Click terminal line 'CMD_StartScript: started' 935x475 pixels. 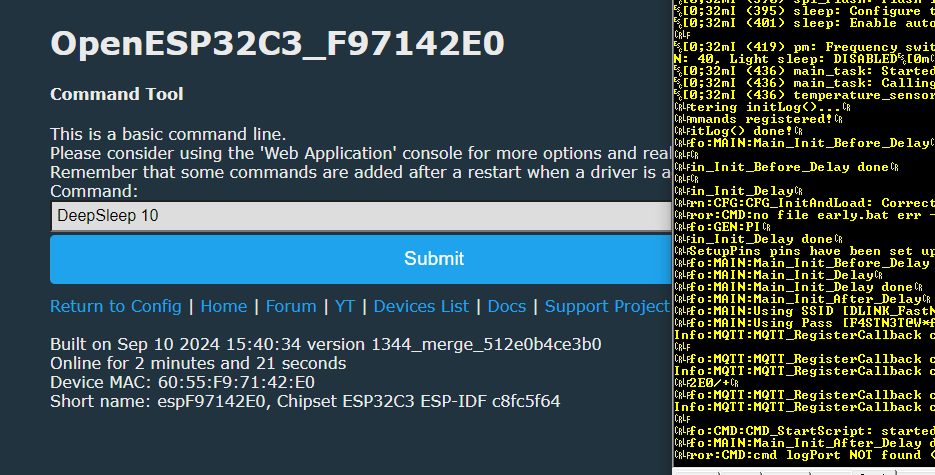click(x=804, y=431)
